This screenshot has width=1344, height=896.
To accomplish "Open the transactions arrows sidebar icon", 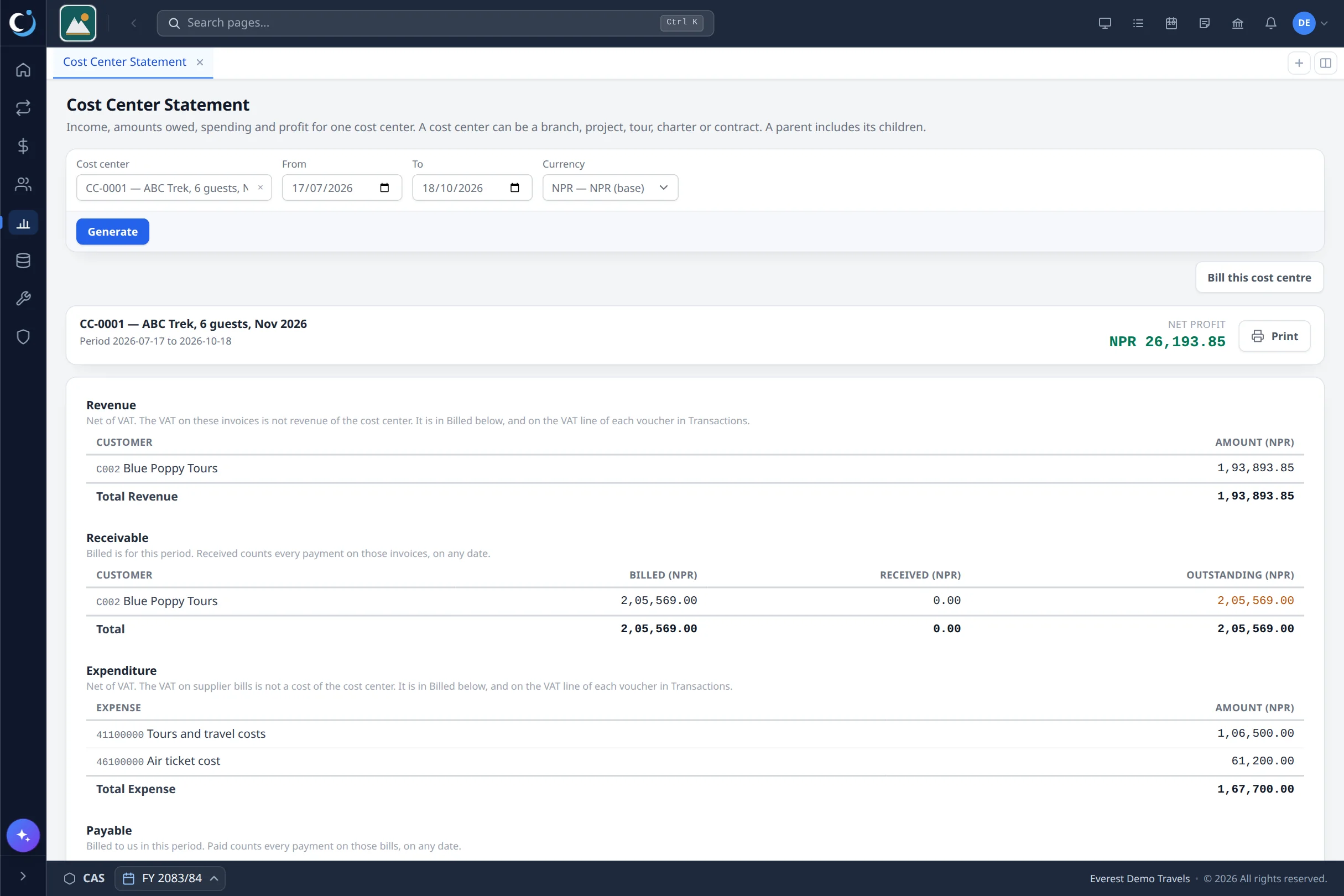I will pyautogui.click(x=23, y=108).
